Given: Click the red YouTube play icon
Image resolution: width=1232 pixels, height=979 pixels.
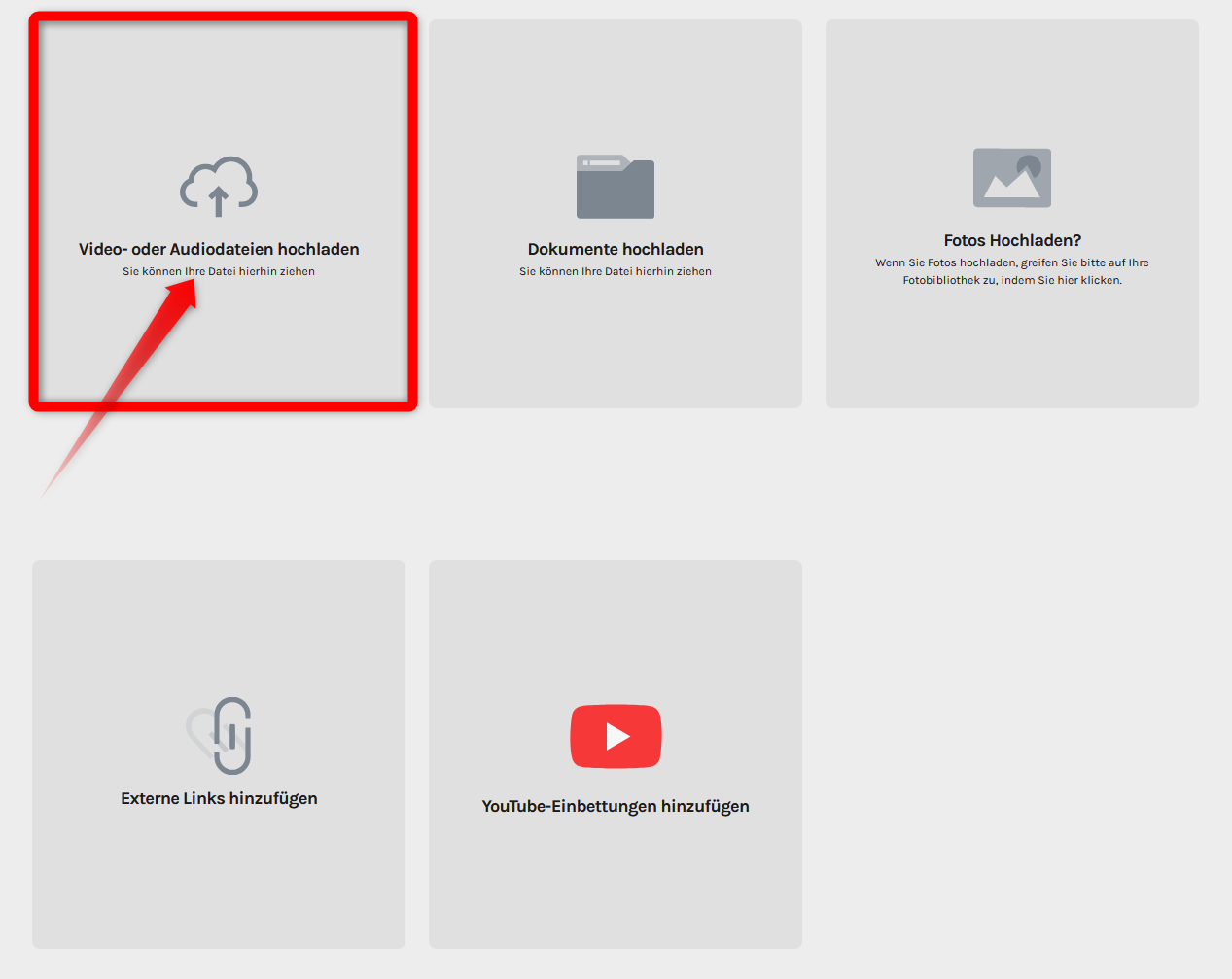Looking at the screenshot, I should click(616, 736).
